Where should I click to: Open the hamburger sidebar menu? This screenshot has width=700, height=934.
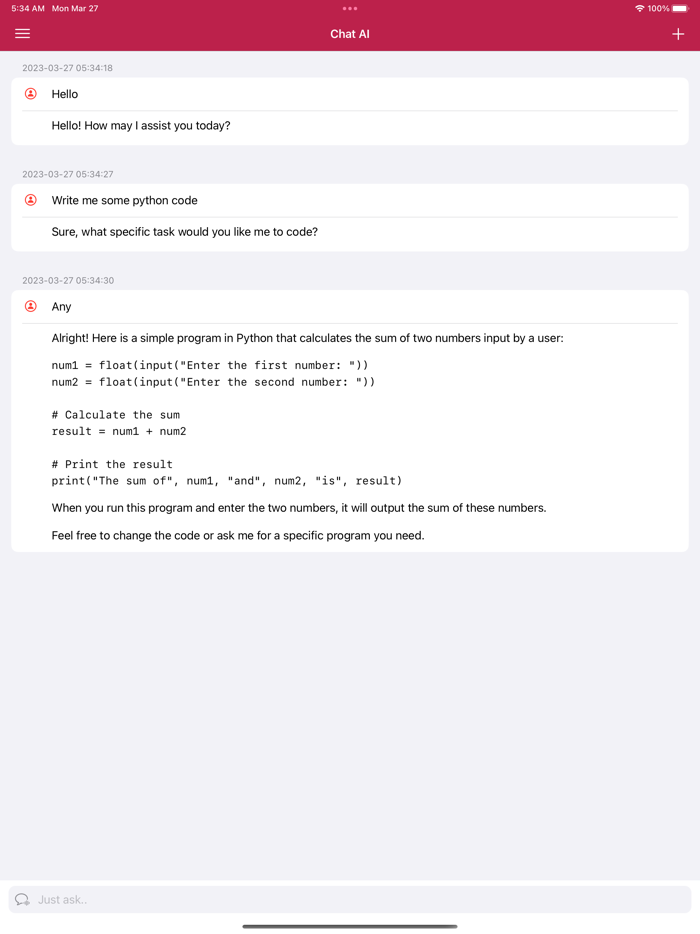[x=22, y=33]
